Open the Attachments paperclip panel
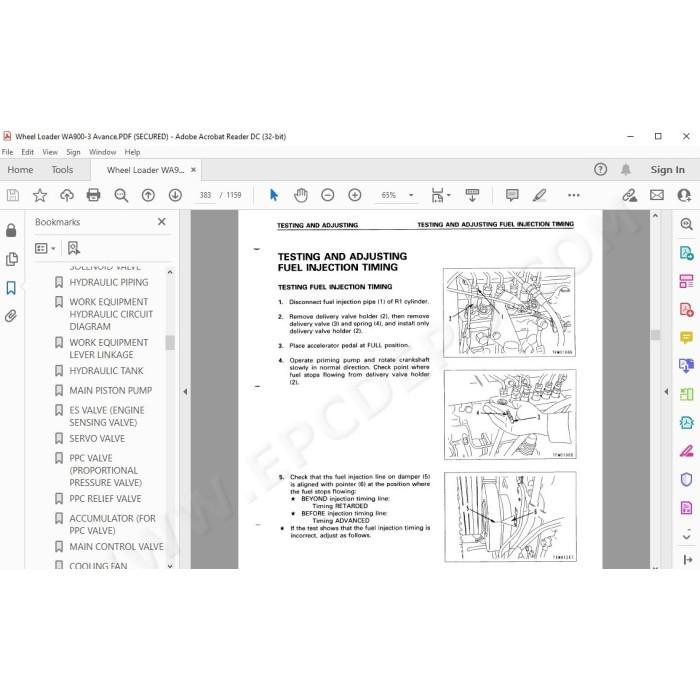Image resolution: width=700 pixels, height=700 pixels. (x=11, y=316)
